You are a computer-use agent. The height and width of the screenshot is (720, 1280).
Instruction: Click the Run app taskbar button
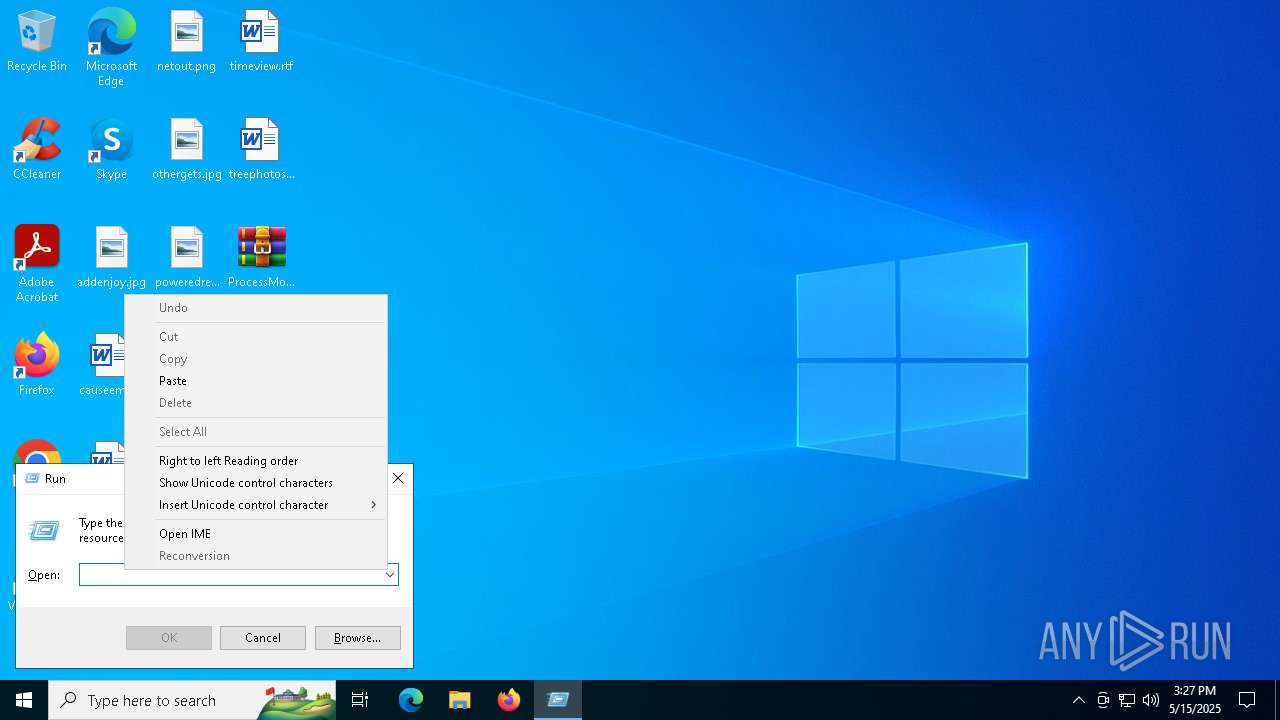tap(558, 700)
